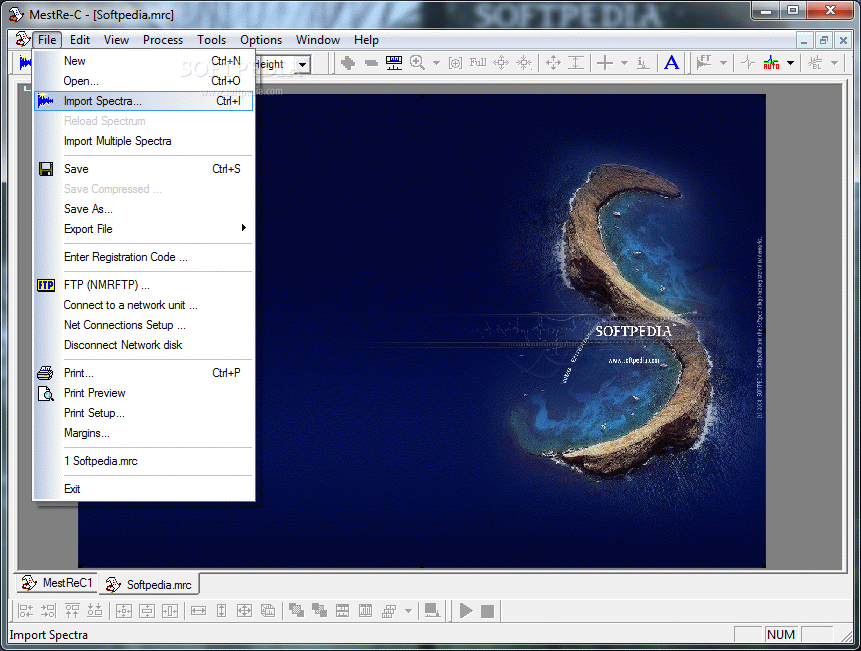Open Print Preview menu entry
861x651 pixels.
pos(143,393)
